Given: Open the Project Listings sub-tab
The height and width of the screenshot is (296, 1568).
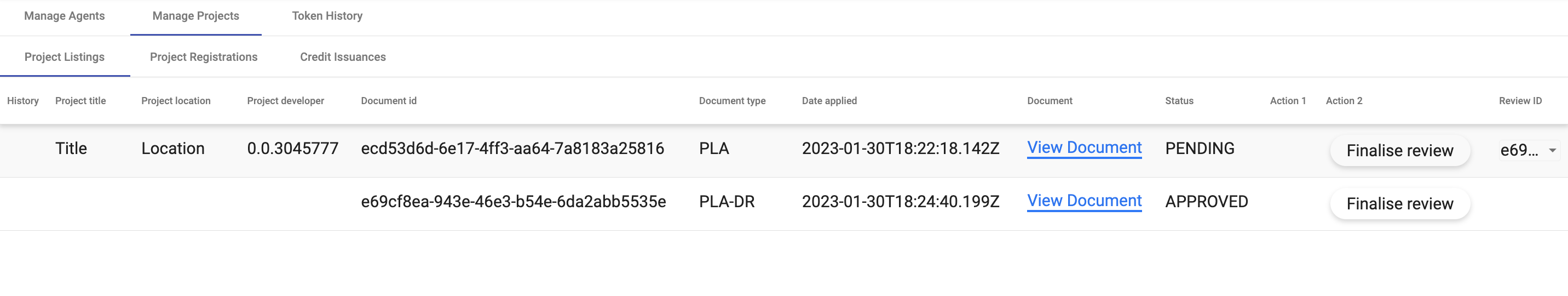Looking at the screenshot, I should [x=65, y=56].
